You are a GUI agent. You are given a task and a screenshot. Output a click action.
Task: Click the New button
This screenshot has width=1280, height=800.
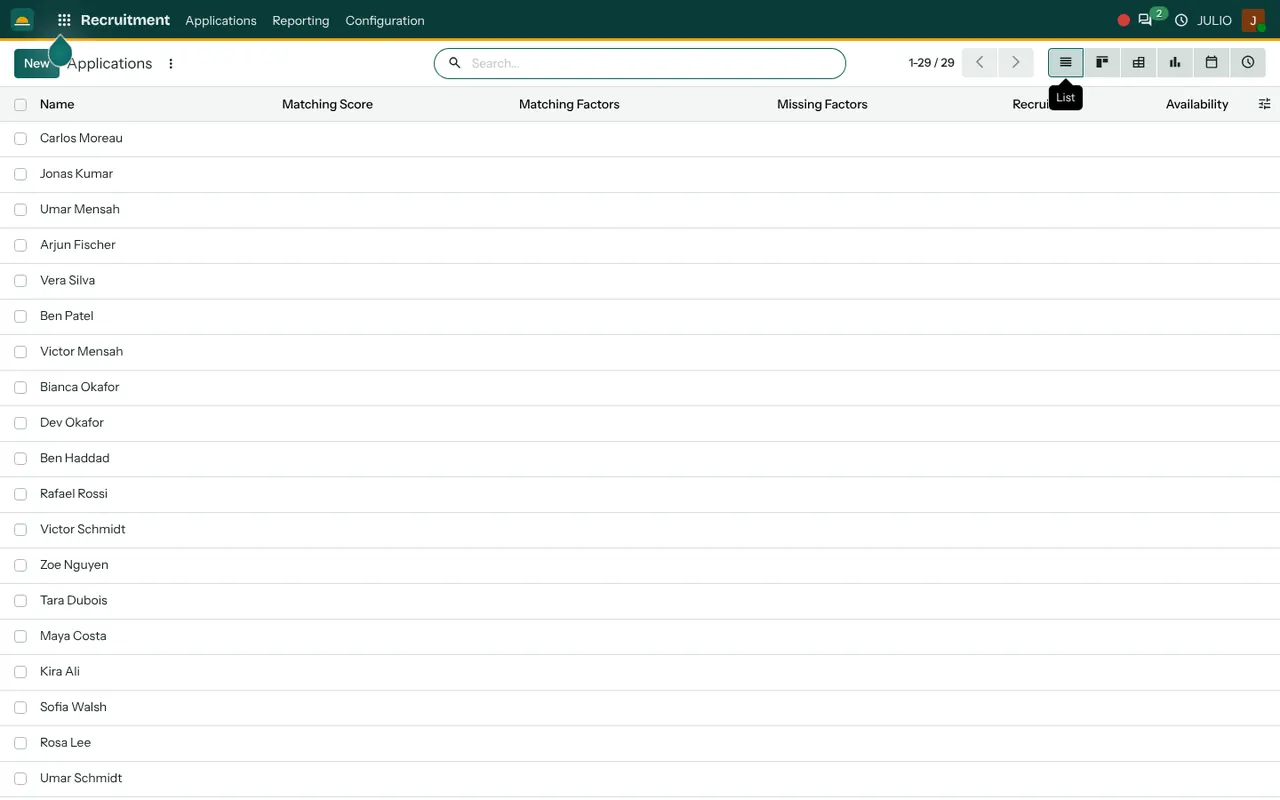click(x=37, y=63)
